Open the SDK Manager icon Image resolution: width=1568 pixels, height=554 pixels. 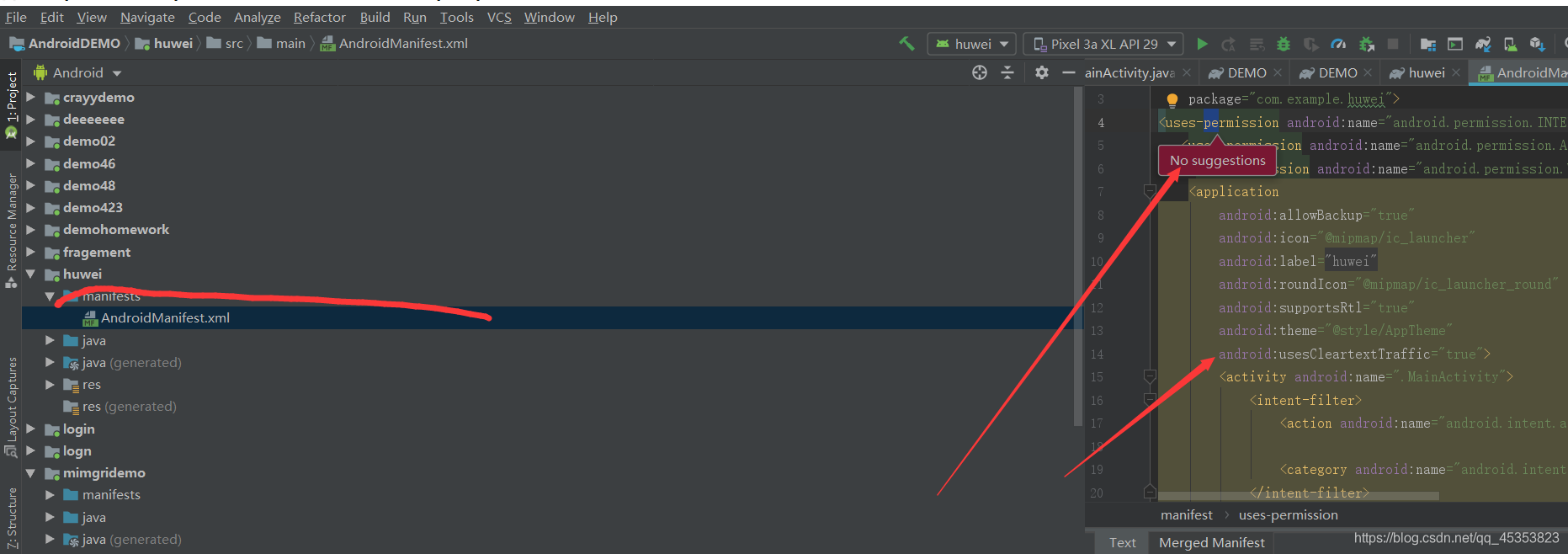tap(1537, 44)
